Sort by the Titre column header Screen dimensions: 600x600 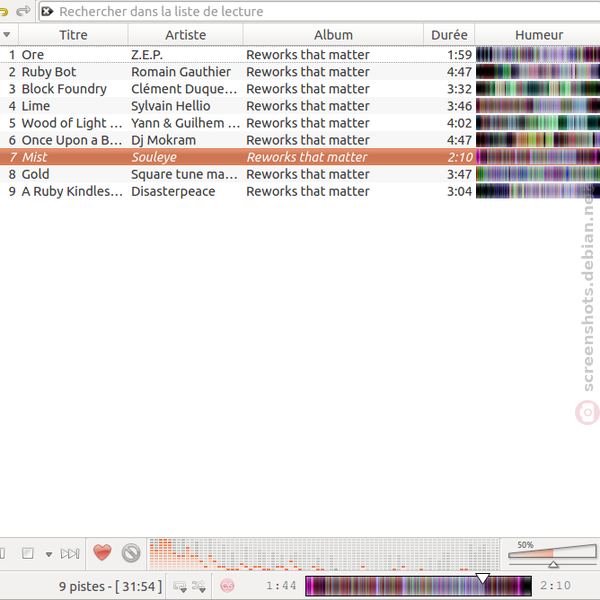click(73, 35)
